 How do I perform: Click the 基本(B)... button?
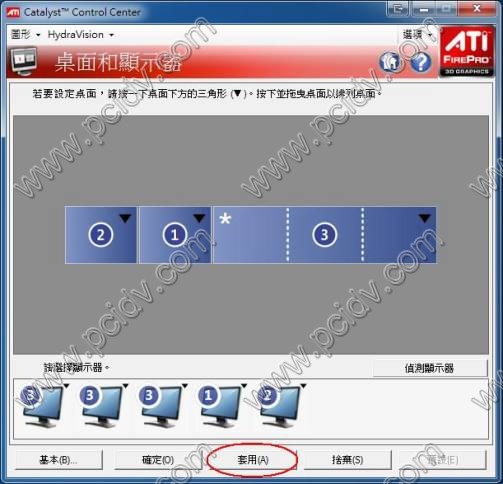click(x=59, y=460)
